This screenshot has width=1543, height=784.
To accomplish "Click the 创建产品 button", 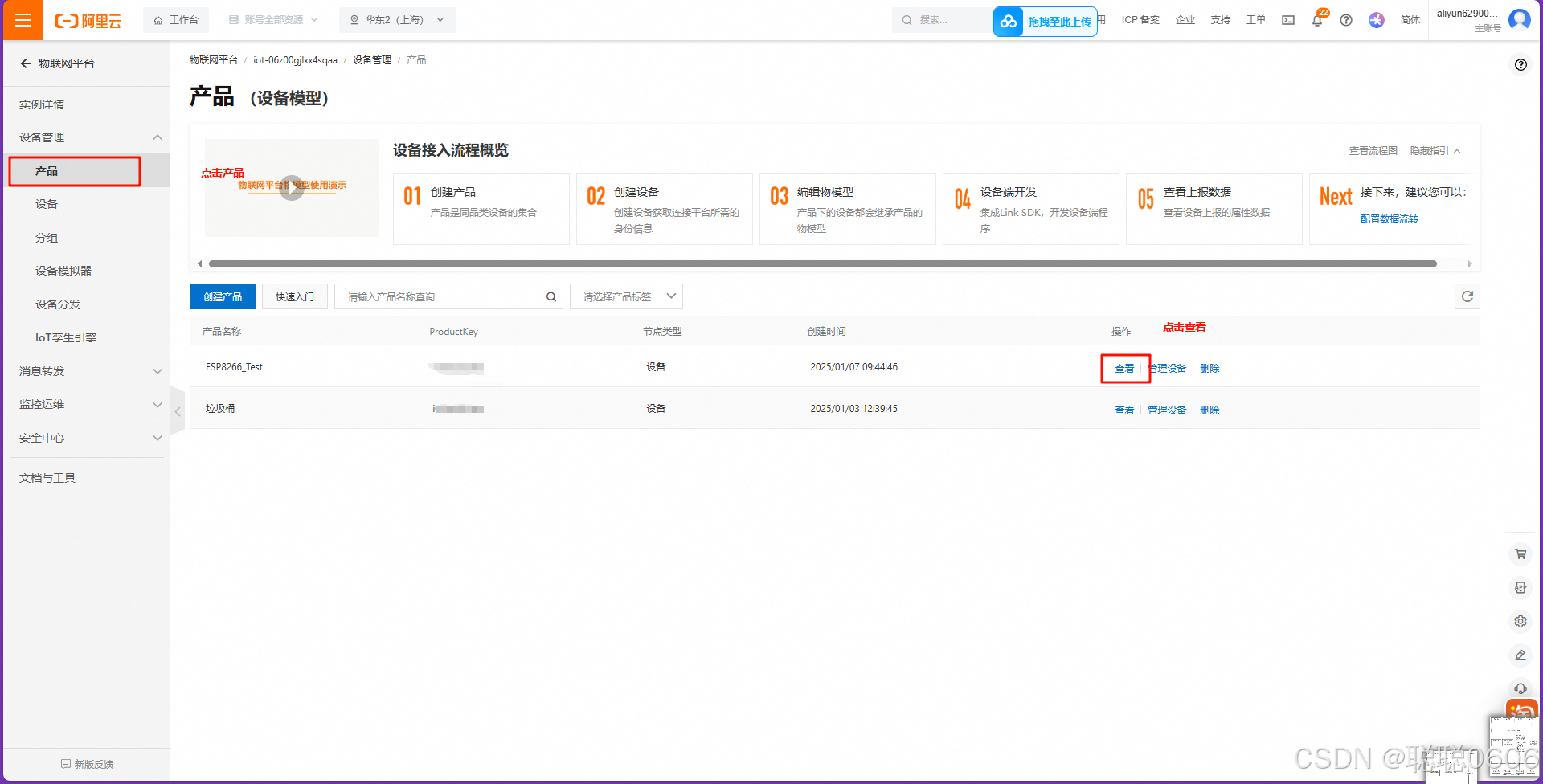I will click(x=223, y=296).
